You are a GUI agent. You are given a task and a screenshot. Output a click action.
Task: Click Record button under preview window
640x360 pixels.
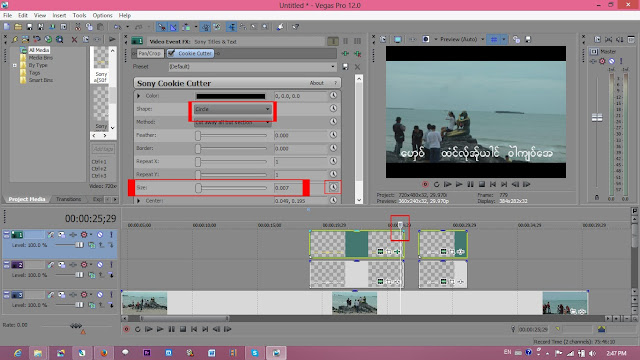pos(425,184)
